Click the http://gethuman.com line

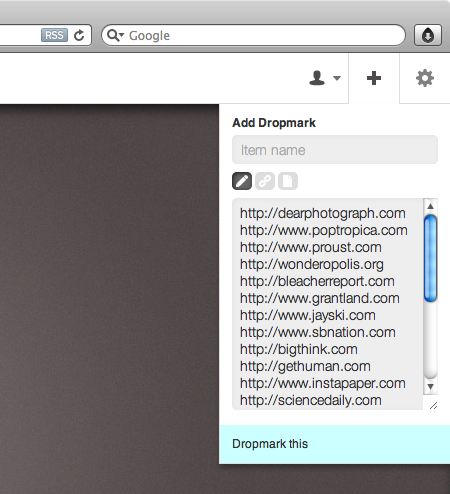[x=305, y=366]
